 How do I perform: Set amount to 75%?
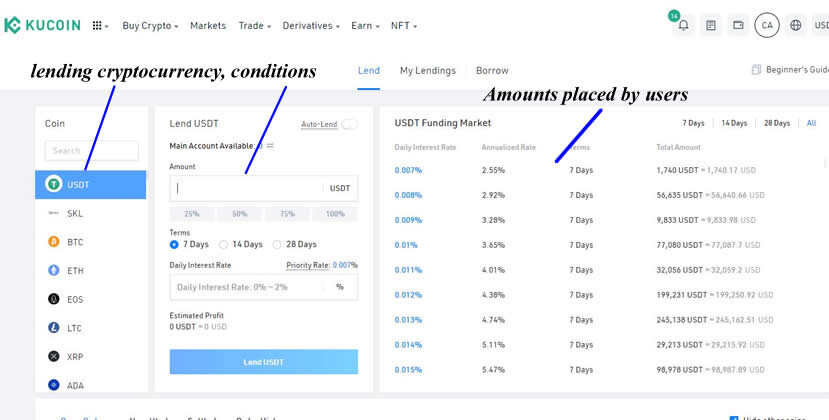(x=287, y=214)
